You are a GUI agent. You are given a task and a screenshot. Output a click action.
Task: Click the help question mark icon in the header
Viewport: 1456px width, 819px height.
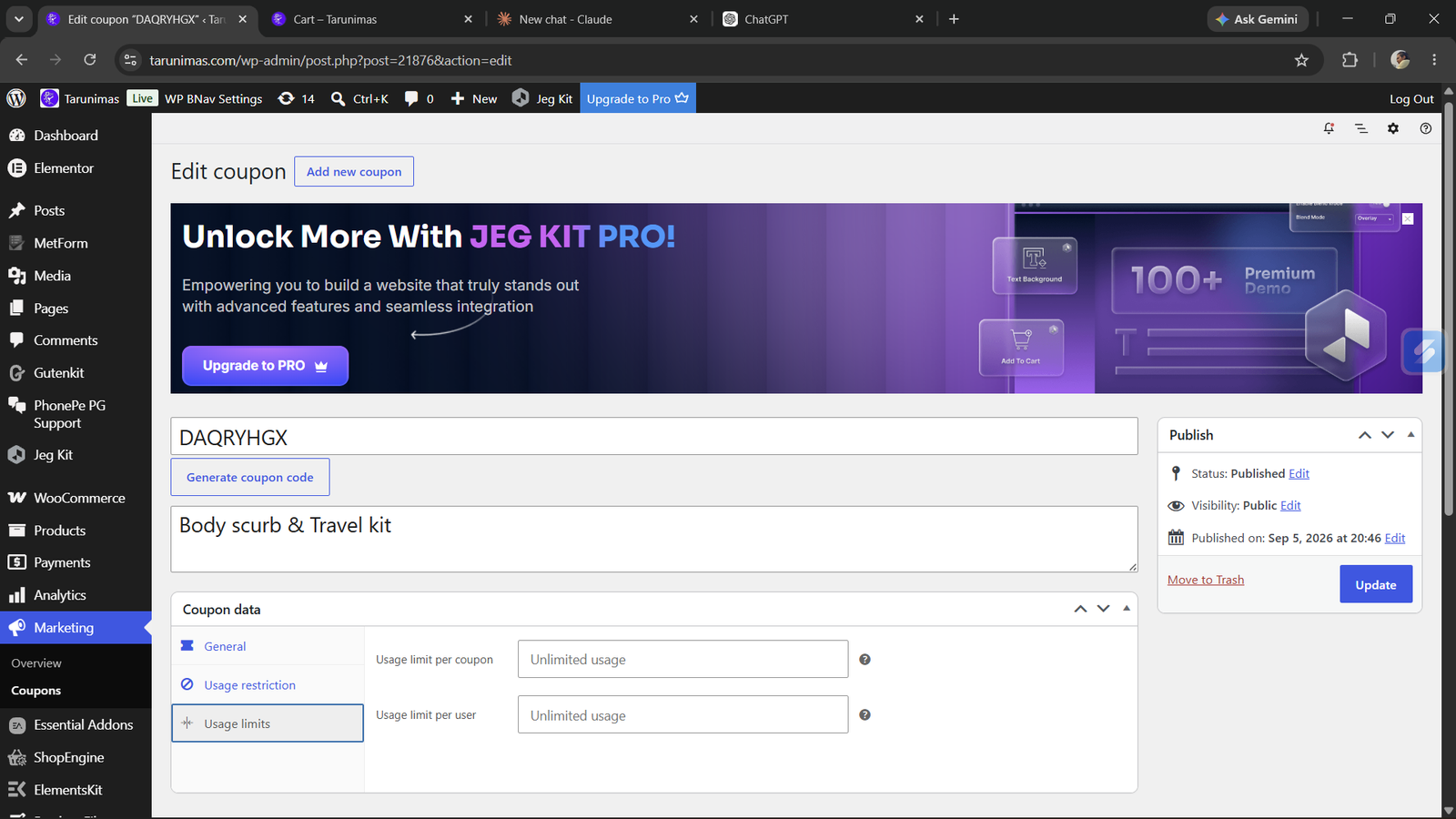[1426, 128]
